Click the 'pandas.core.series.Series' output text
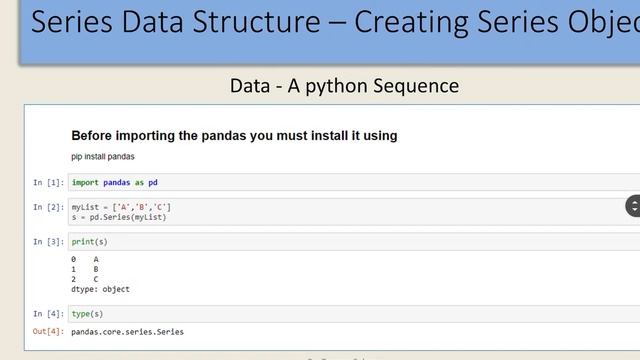Image resolution: width=640 pixels, height=360 pixels. [x=127, y=332]
